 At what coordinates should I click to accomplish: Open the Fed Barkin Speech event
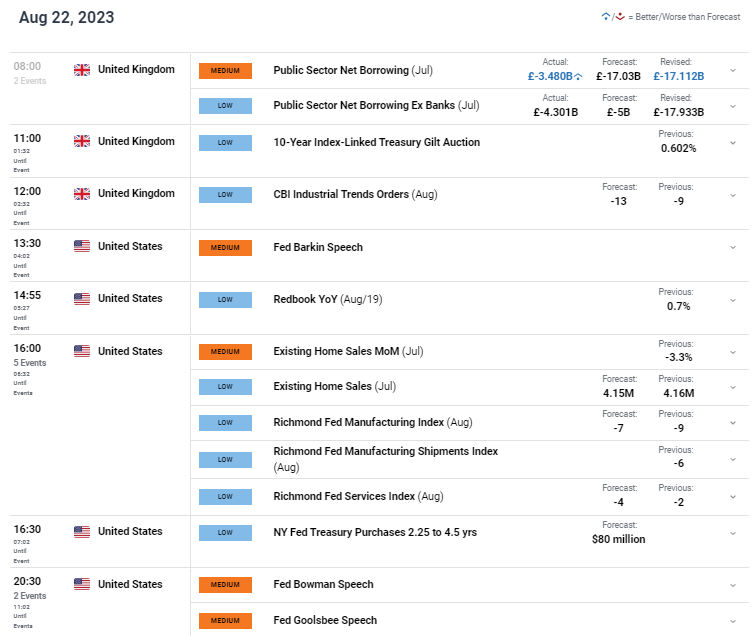tap(318, 247)
